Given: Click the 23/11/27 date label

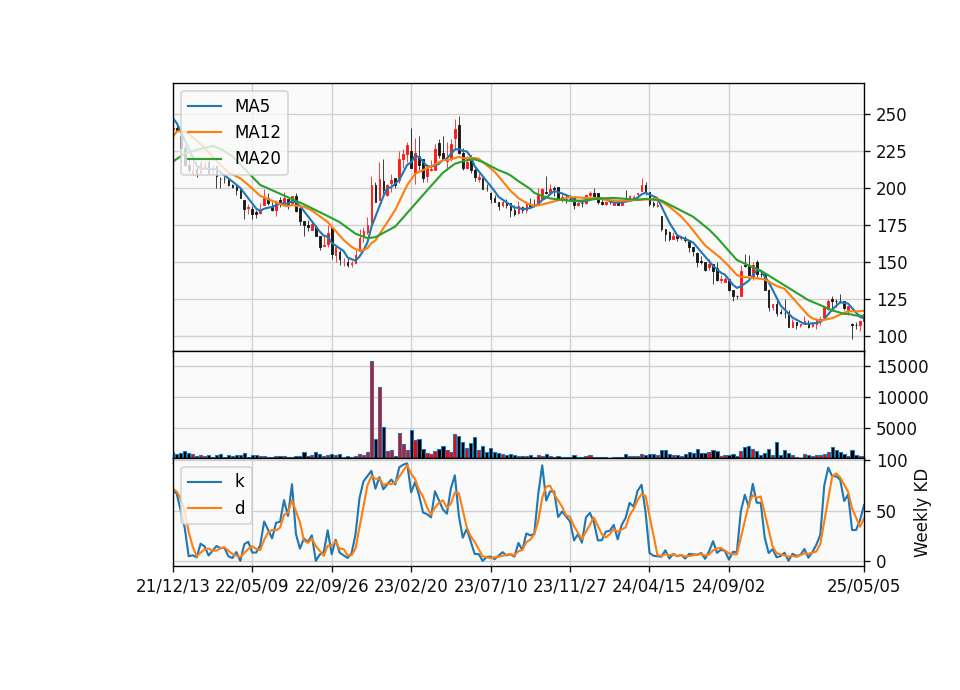Looking at the screenshot, I should [x=569, y=586].
